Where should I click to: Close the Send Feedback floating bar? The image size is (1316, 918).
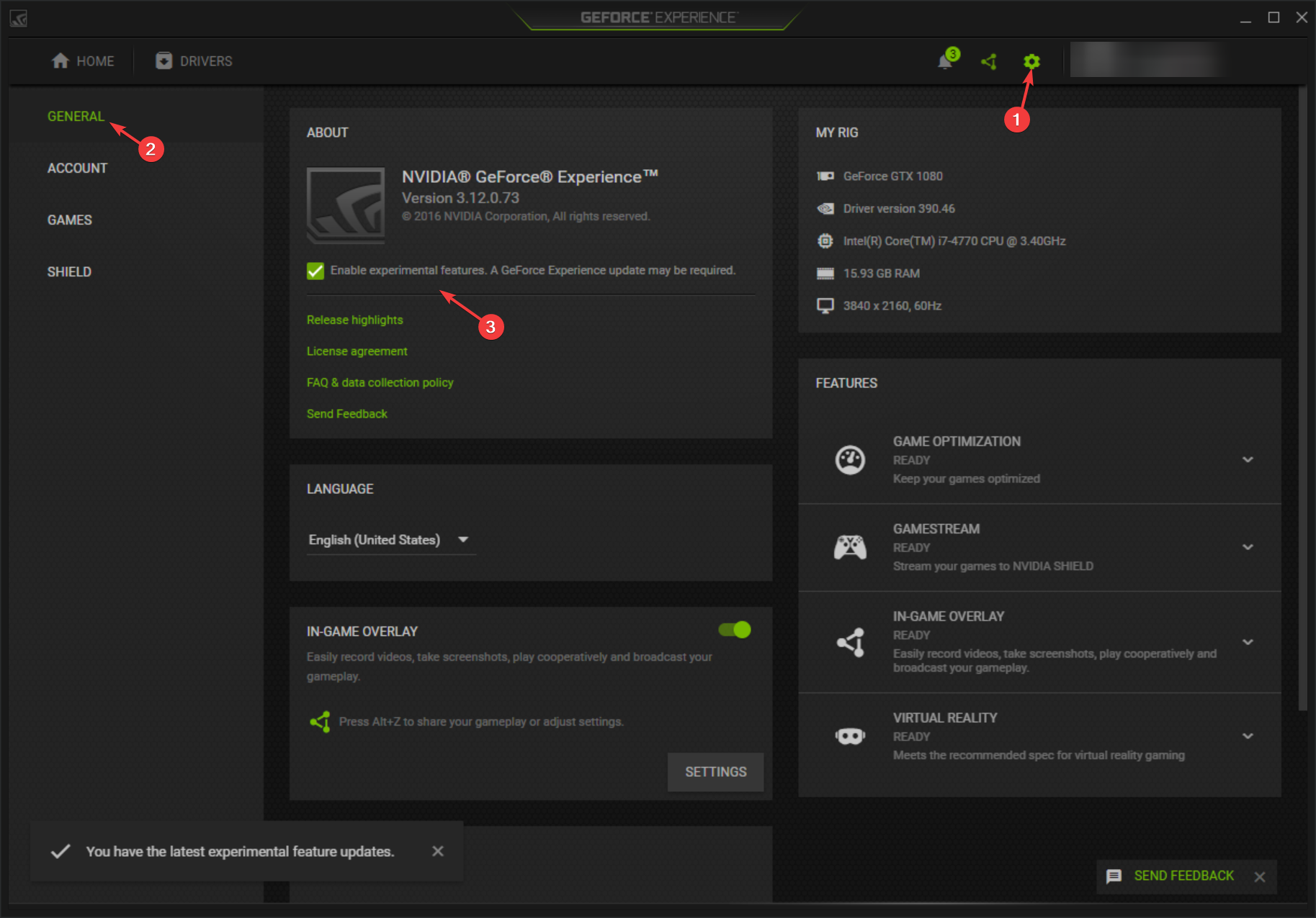1260,877
